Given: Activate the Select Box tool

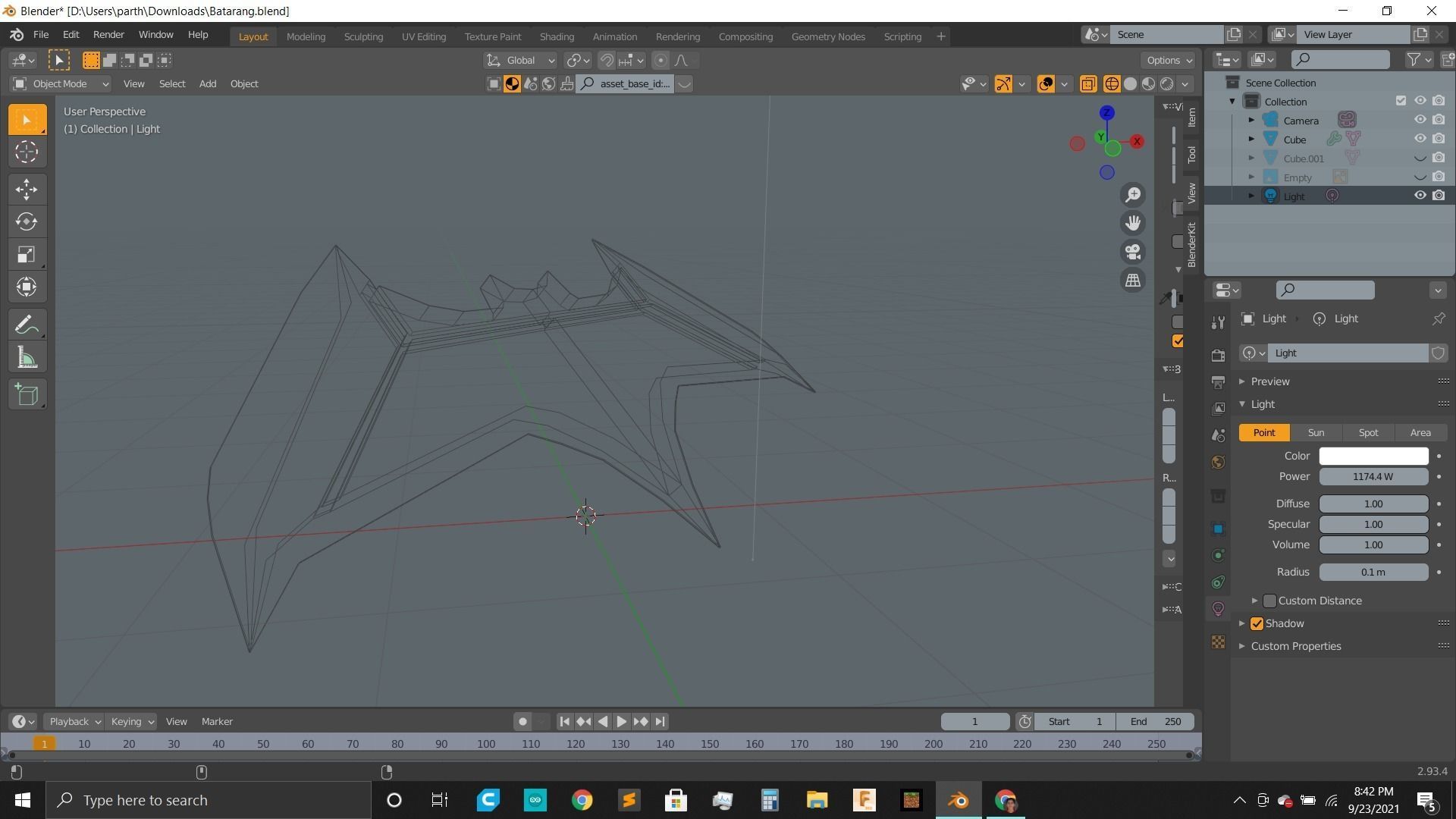Looking at the screenshot, I should click(27, 120).
